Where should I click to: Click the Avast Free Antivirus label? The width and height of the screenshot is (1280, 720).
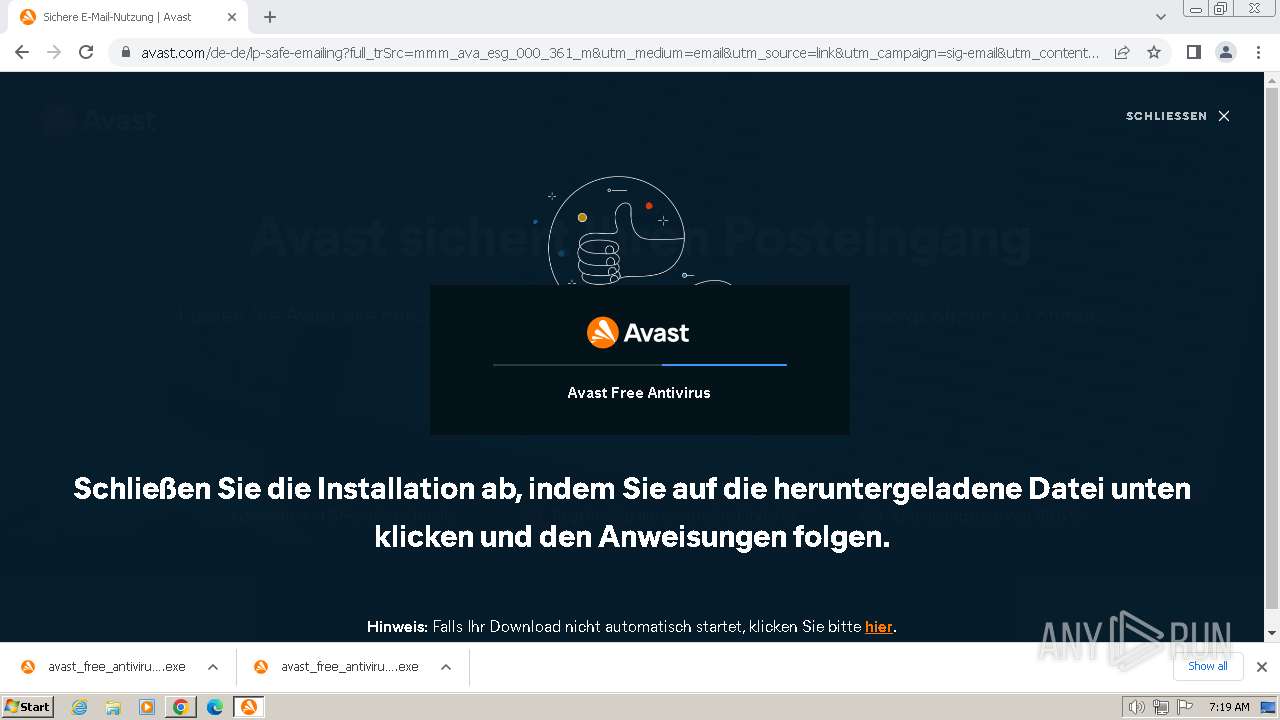click(x=639, y=393)
